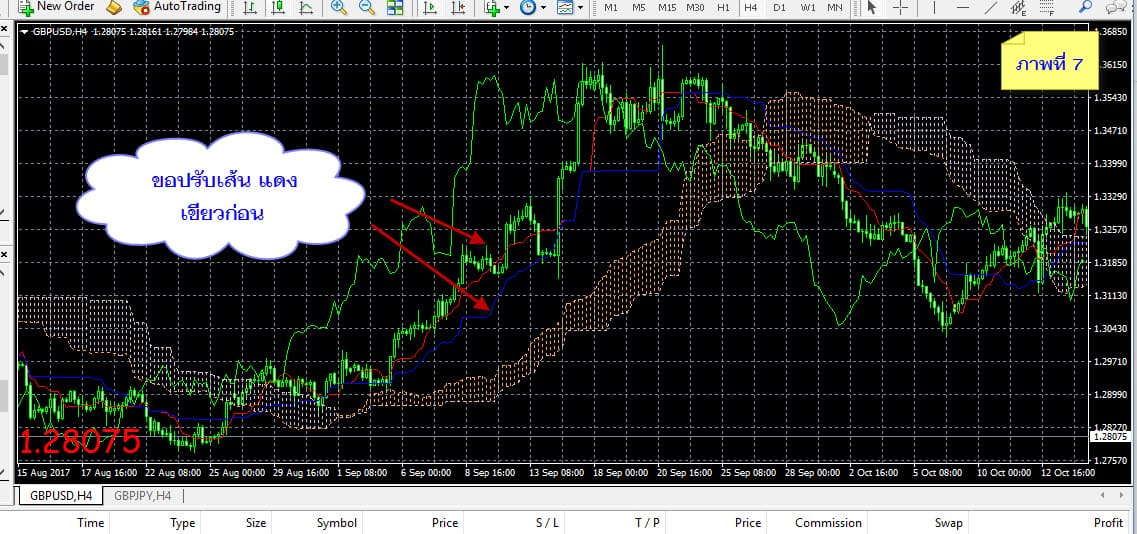
Task: Select the MN timeframe
Action: tap(835, 7)
